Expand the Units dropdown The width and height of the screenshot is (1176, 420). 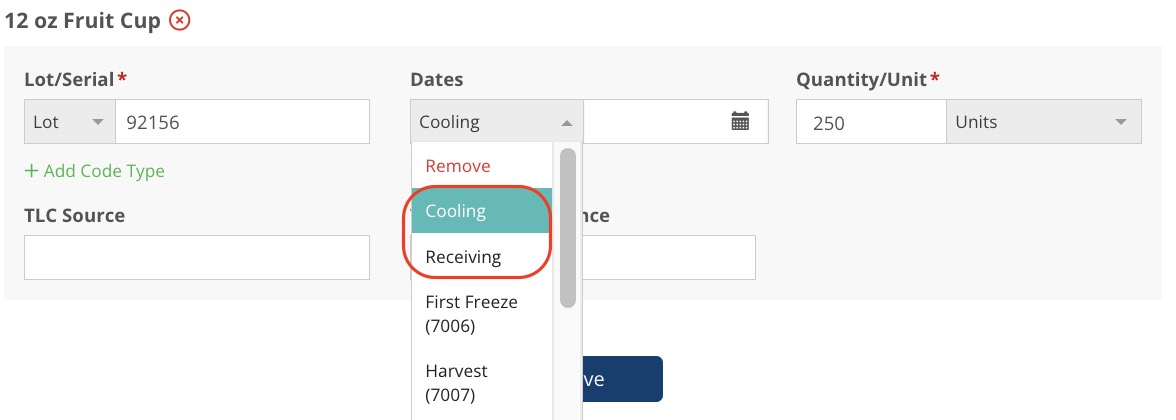click(1043, 122)
